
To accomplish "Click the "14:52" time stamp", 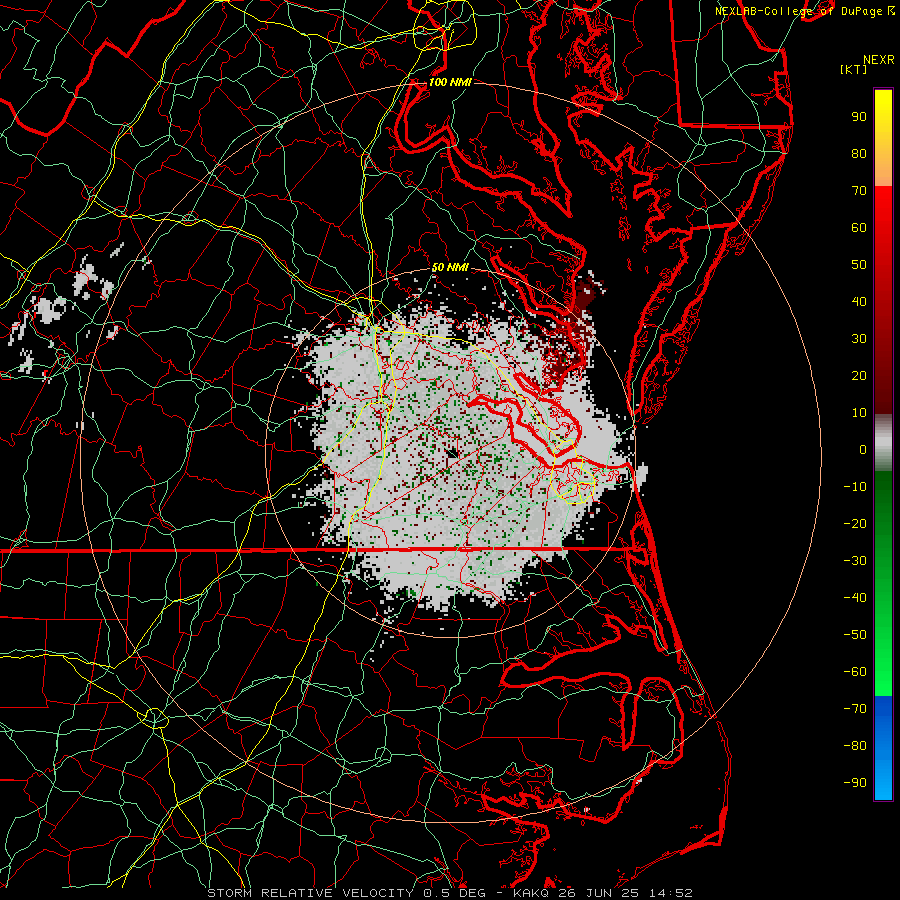I will coord(671,893).
